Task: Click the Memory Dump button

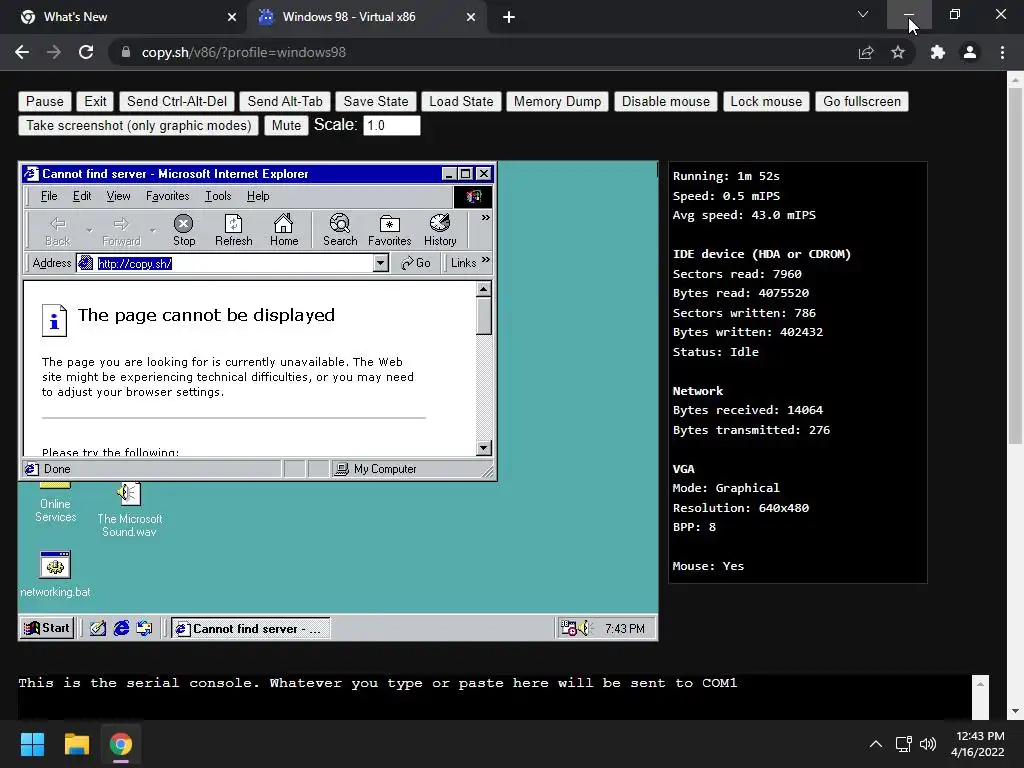Action: click(x=557, y=101)
